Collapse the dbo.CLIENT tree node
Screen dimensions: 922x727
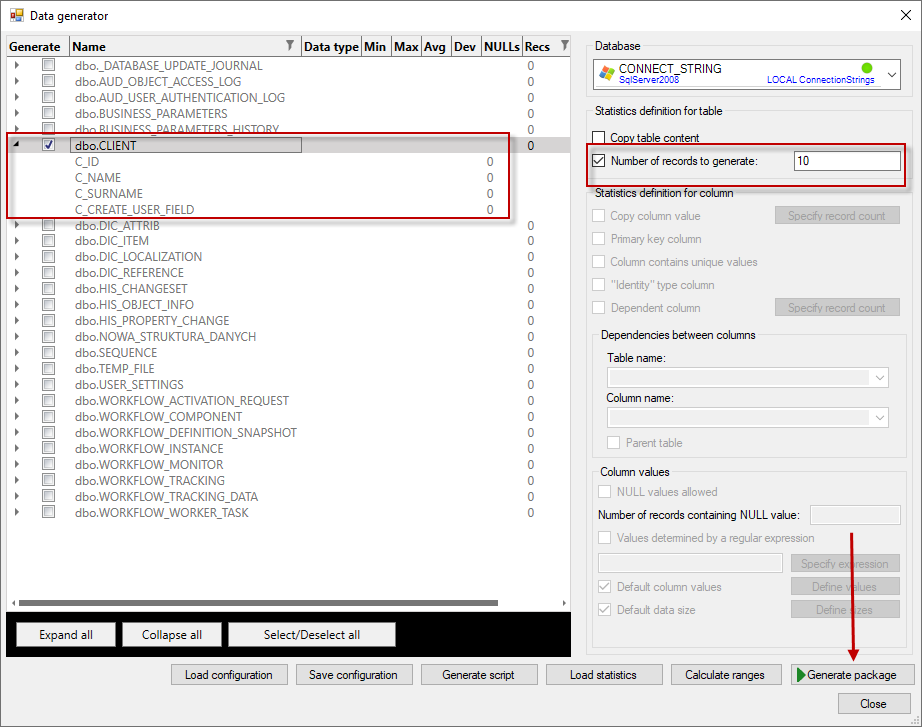point(16,144)
